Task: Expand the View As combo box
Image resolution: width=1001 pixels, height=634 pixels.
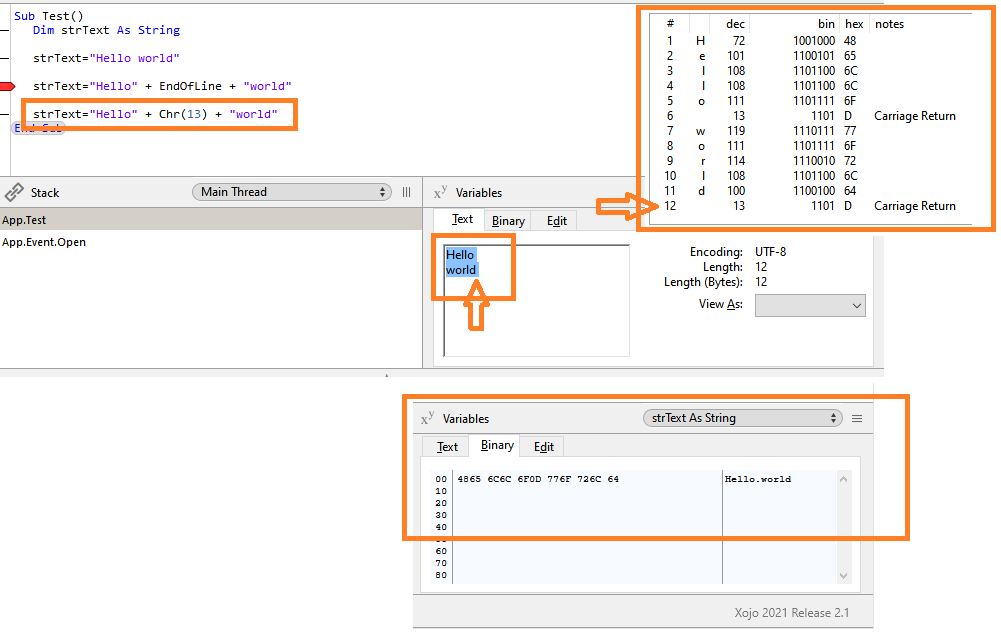Action: point(810,305)
